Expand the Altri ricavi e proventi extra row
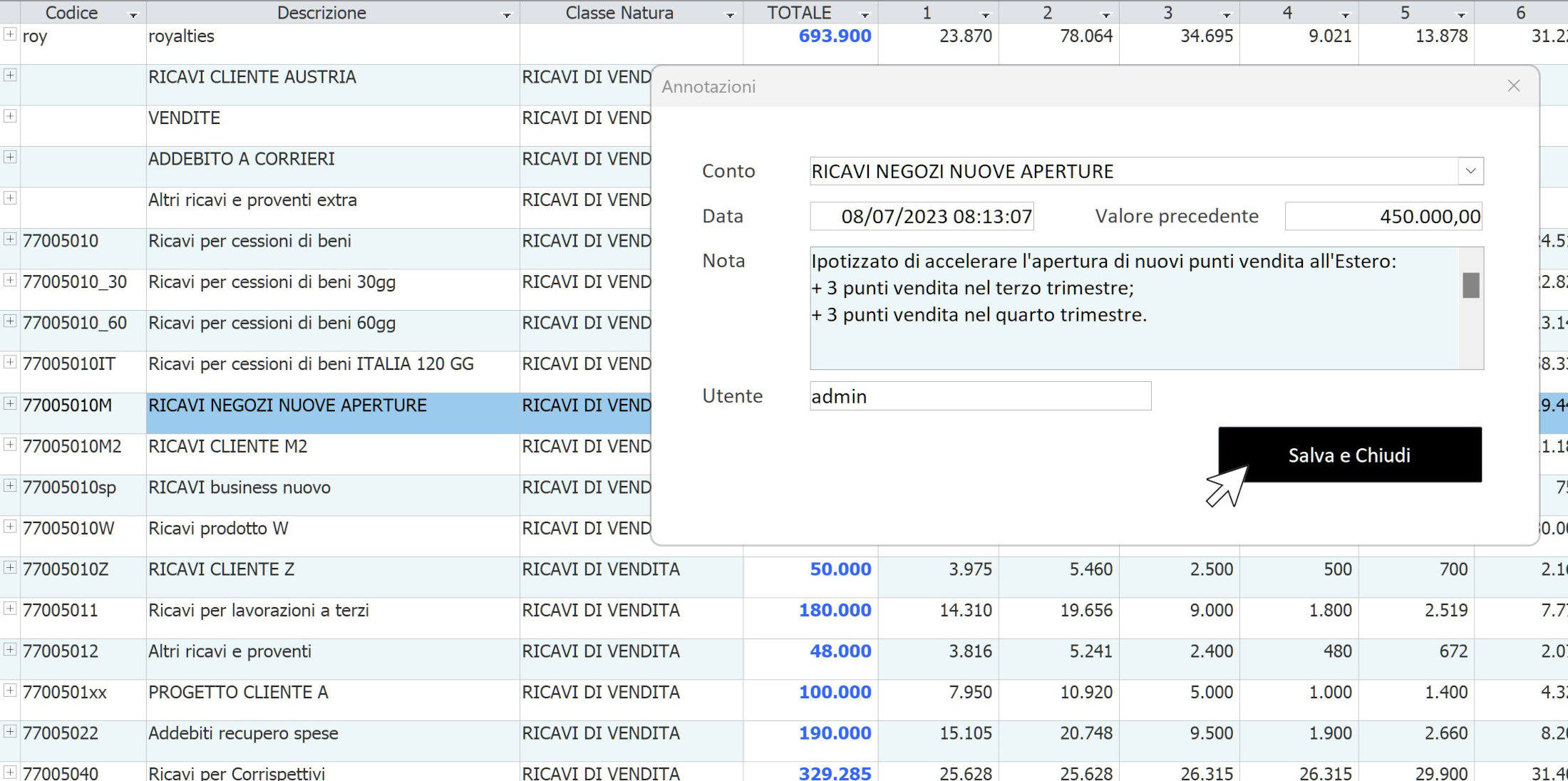This screenshot has width=1568, height=781. point(10,197)
